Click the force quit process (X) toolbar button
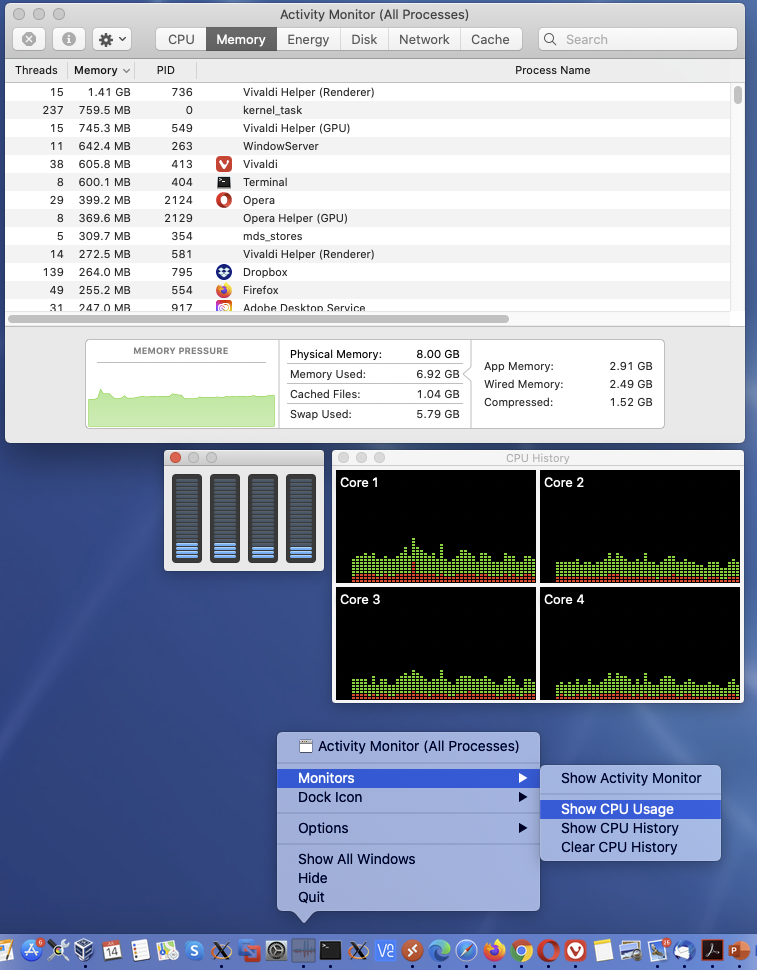 pyautogui.click(x=29, y=39)
